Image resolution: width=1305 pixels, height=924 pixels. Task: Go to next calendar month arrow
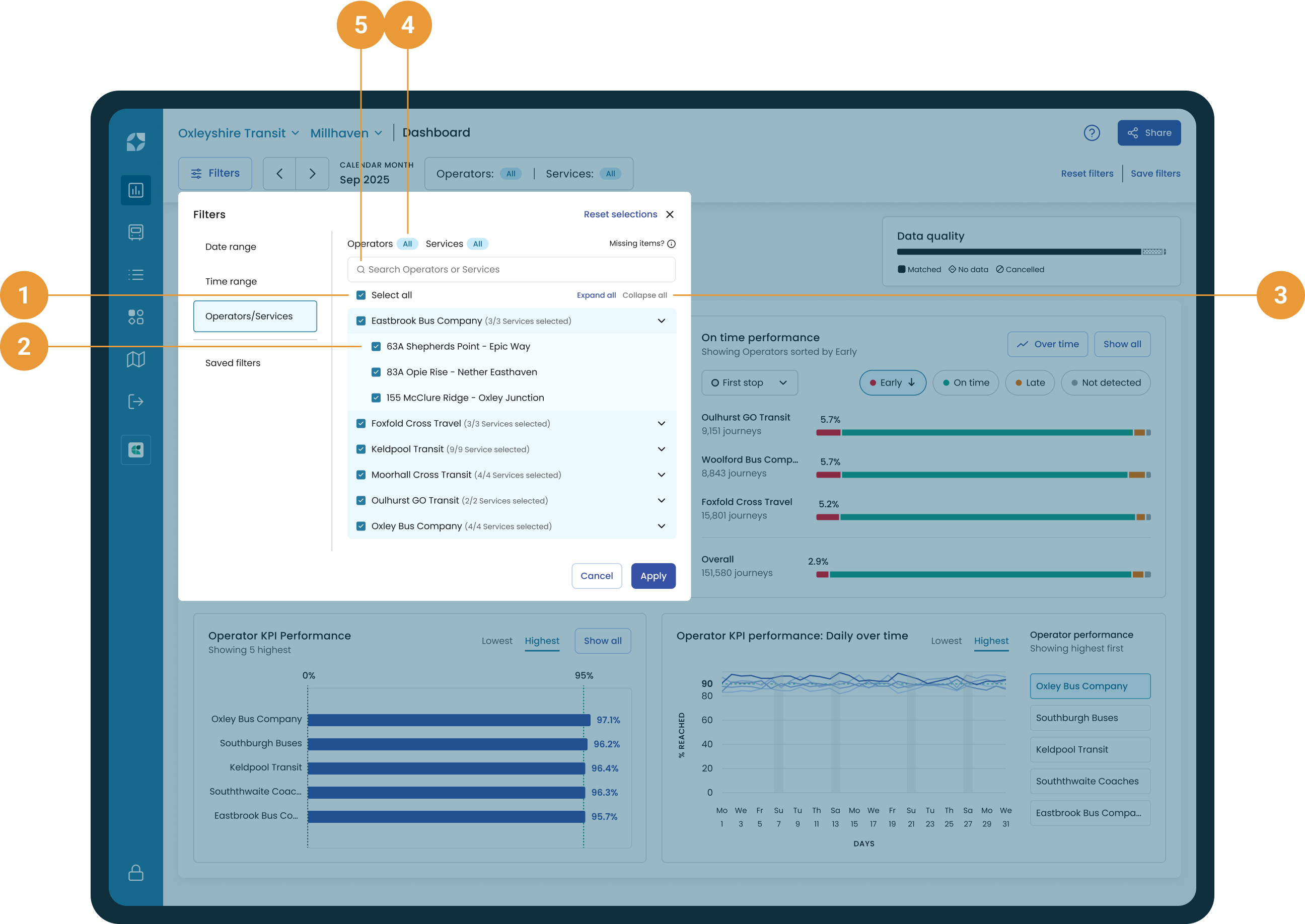312,174
